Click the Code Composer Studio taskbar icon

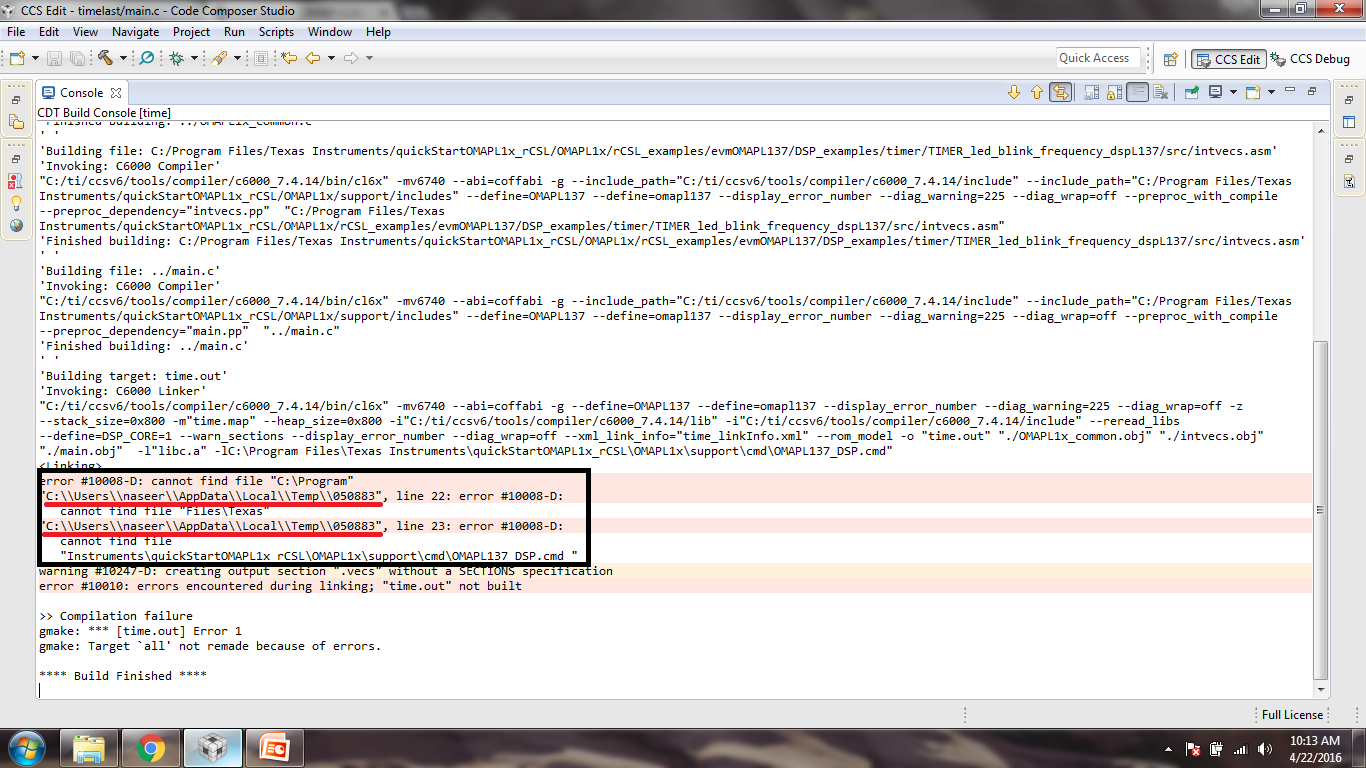point(214,748)
